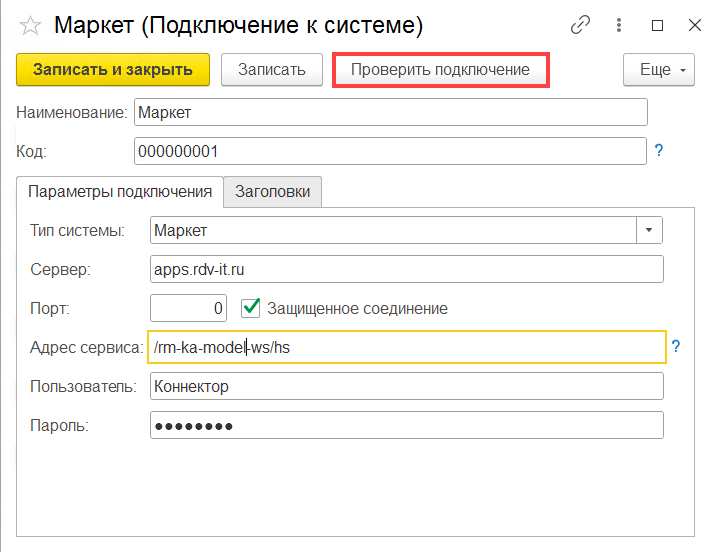720x552 pixels.
Task: Open the Еще dropdown menu
Action: [x=658, y=70]
